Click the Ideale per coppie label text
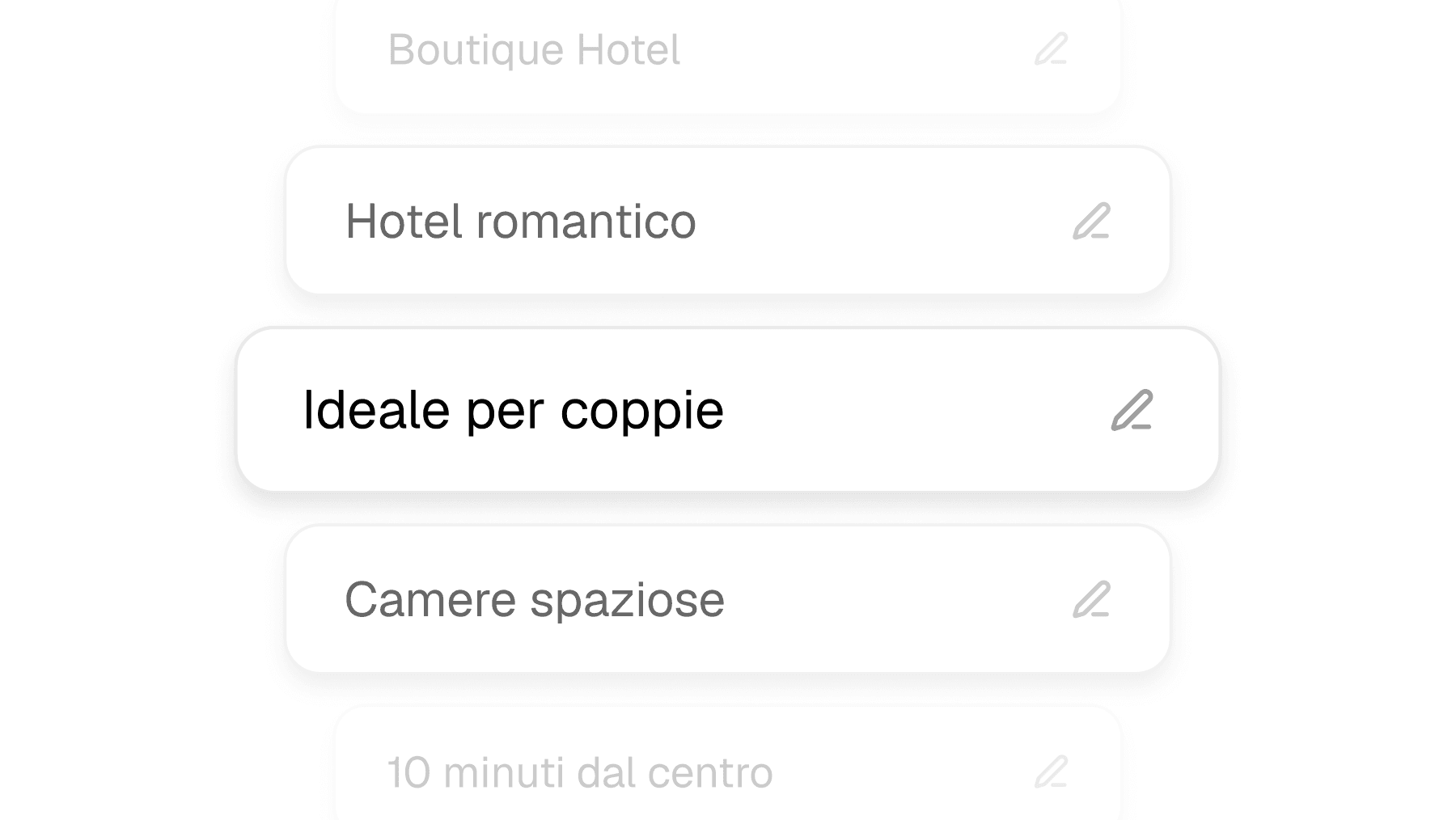The width and height of the screenshot is (1456, 820). click(x=514, y=412)
